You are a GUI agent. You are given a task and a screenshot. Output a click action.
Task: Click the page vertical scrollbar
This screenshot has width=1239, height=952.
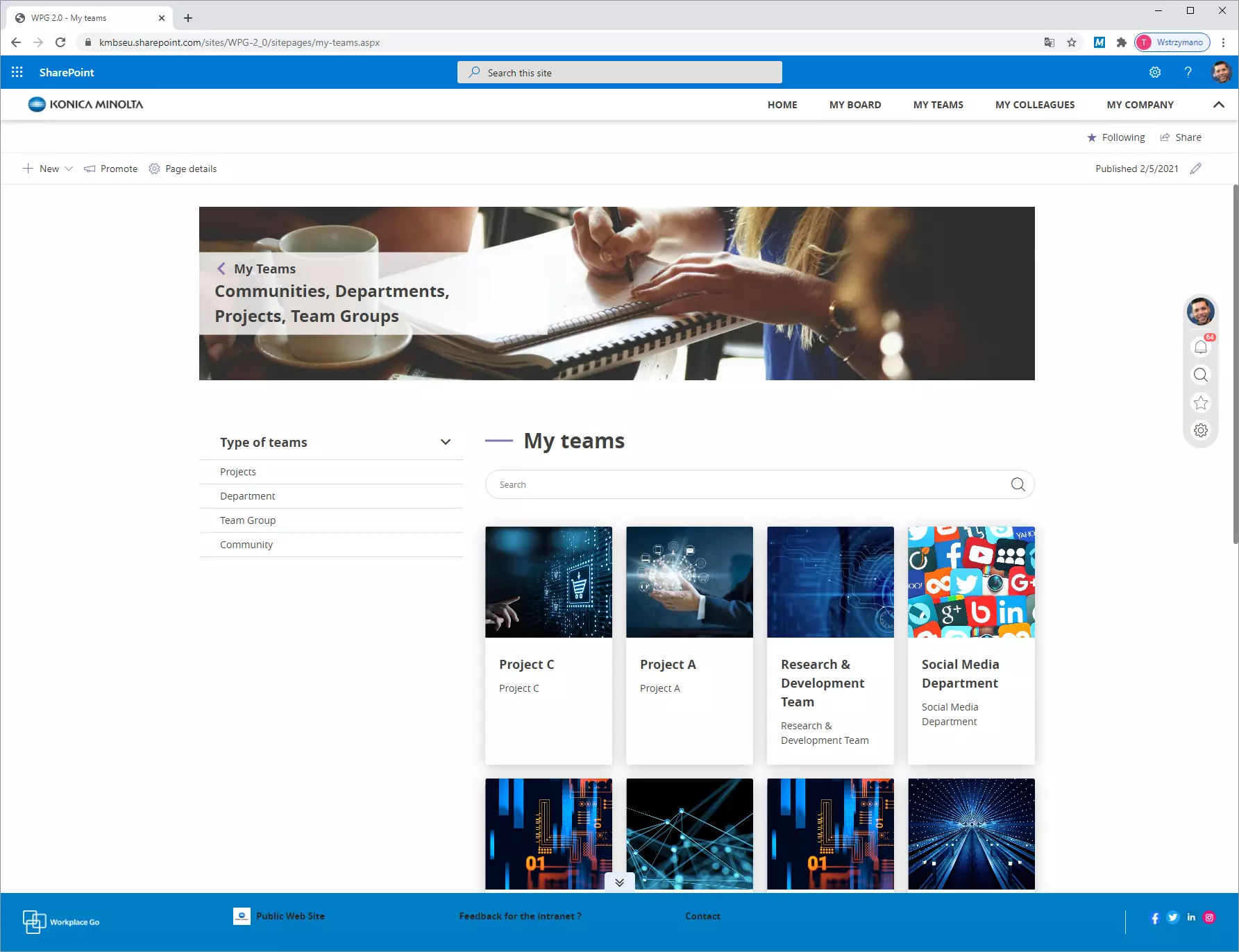click(x=1235, y=364)
